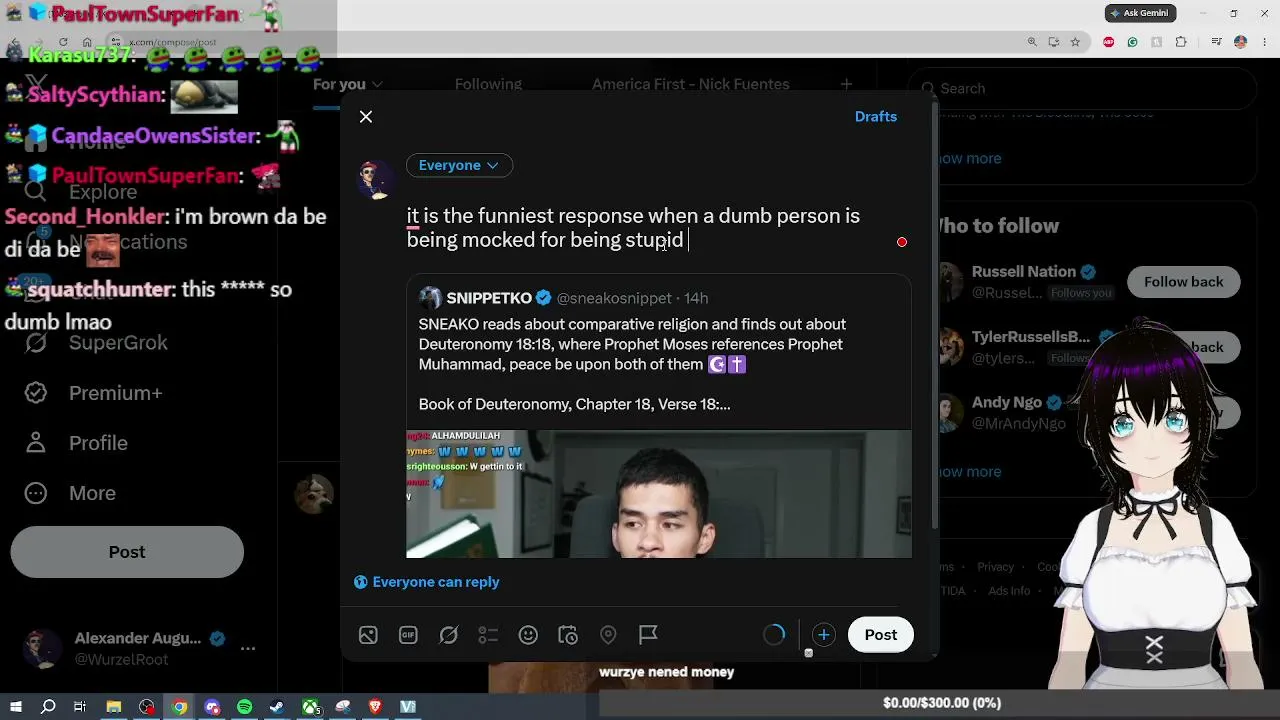1280x720 pixels.
Task: Switch to the Following tab
Action: click(488, 85)
